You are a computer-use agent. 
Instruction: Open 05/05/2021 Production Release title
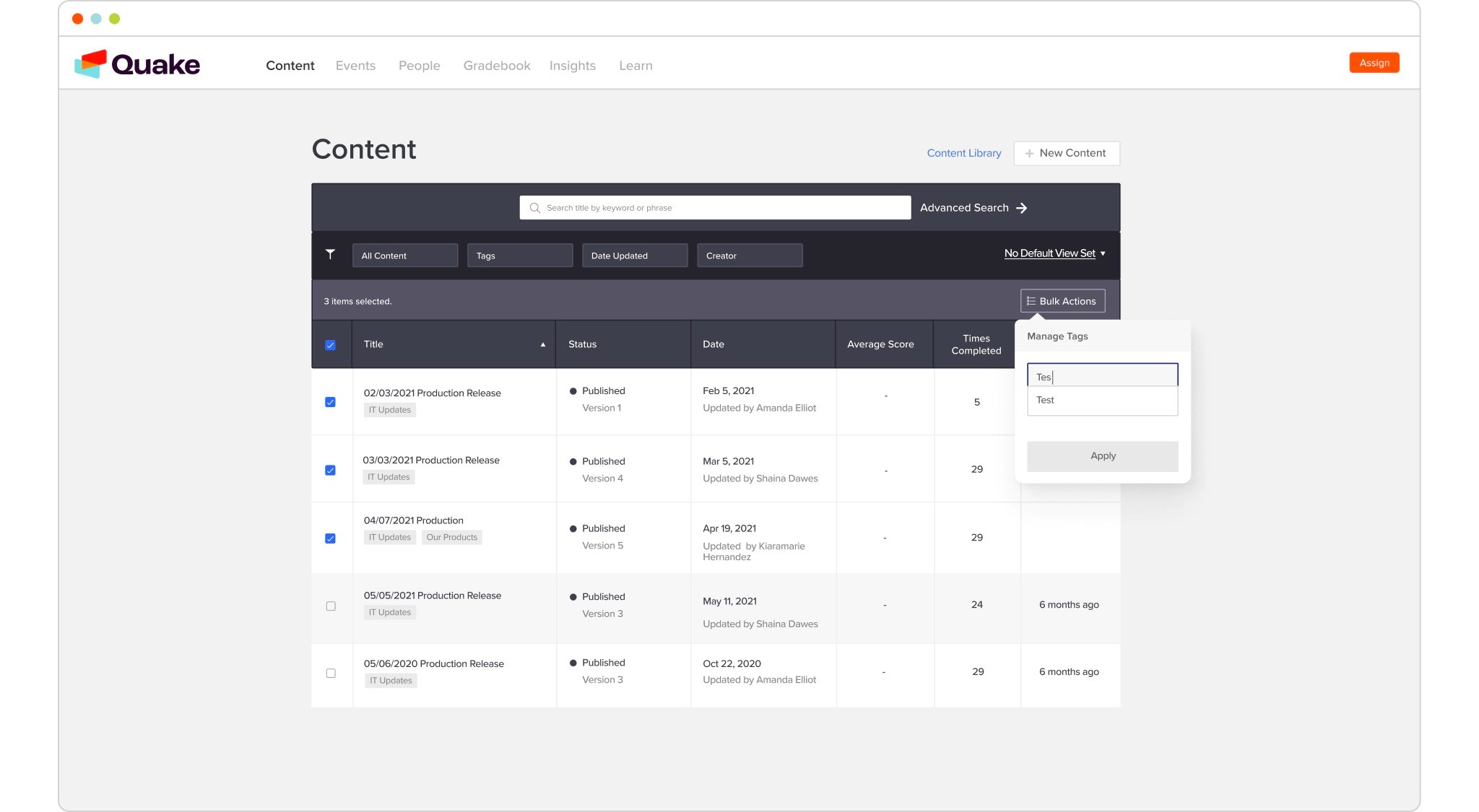pyautogui.click(x=432, y=595)
